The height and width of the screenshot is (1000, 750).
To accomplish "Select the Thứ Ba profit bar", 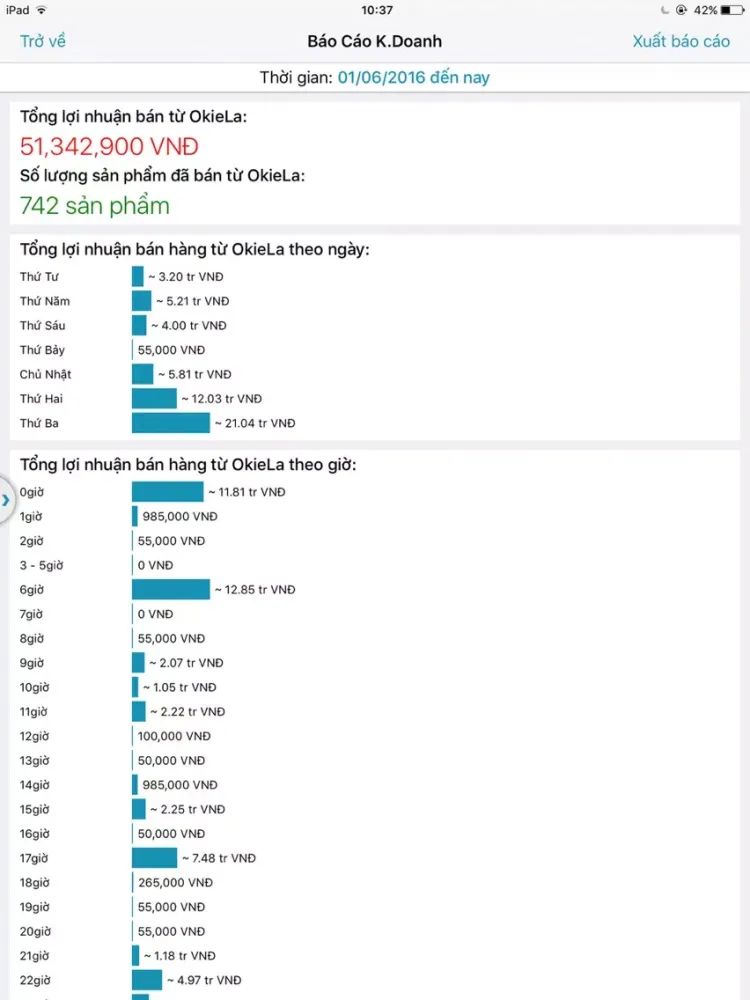I will pyautogui.click(x=170, y=423).
